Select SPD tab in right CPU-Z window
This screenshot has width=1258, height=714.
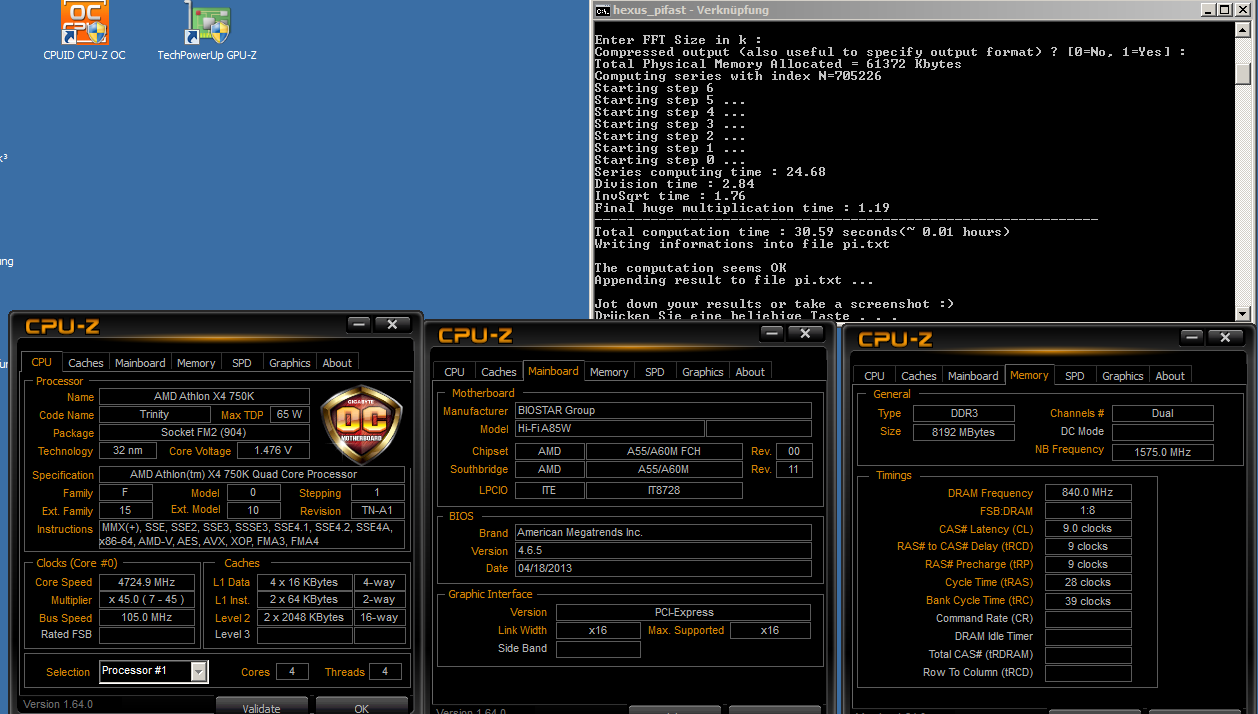tap(1075, 376)
